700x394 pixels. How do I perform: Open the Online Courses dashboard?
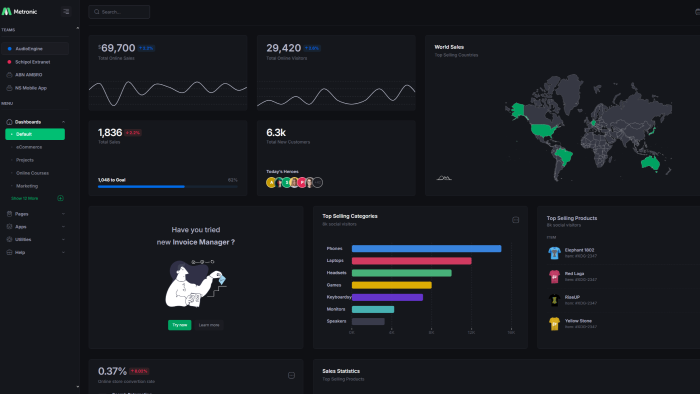pyautogui.click(x=33, y=173)
